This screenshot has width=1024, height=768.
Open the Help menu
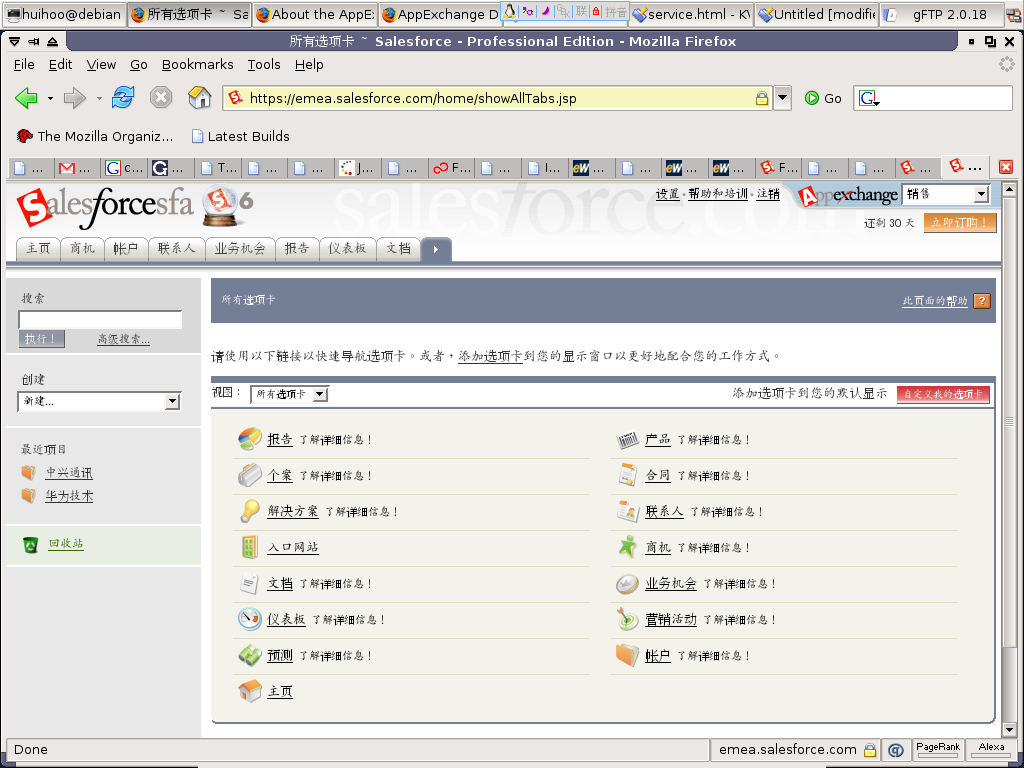(x=309, y=65)
